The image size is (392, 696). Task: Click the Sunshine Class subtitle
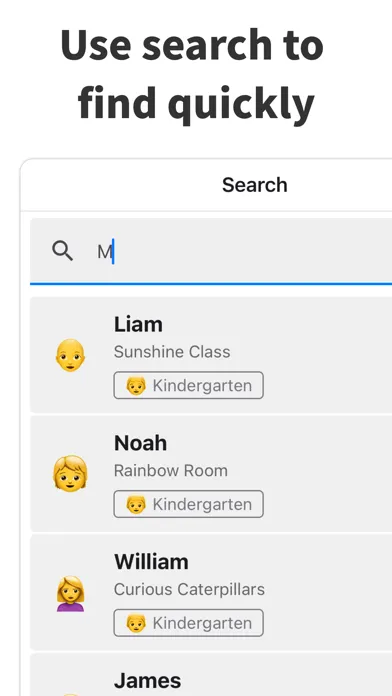point(172,352)
